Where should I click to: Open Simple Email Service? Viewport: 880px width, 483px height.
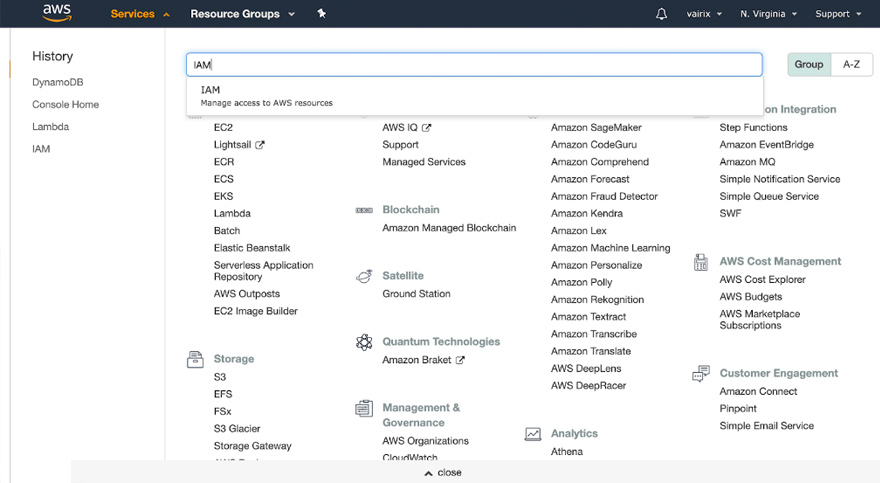click(x=767, y=426)
